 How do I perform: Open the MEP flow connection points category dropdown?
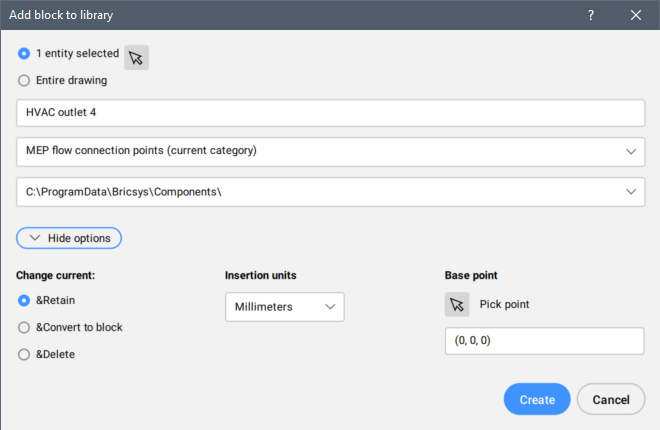(x=630, y=152)
